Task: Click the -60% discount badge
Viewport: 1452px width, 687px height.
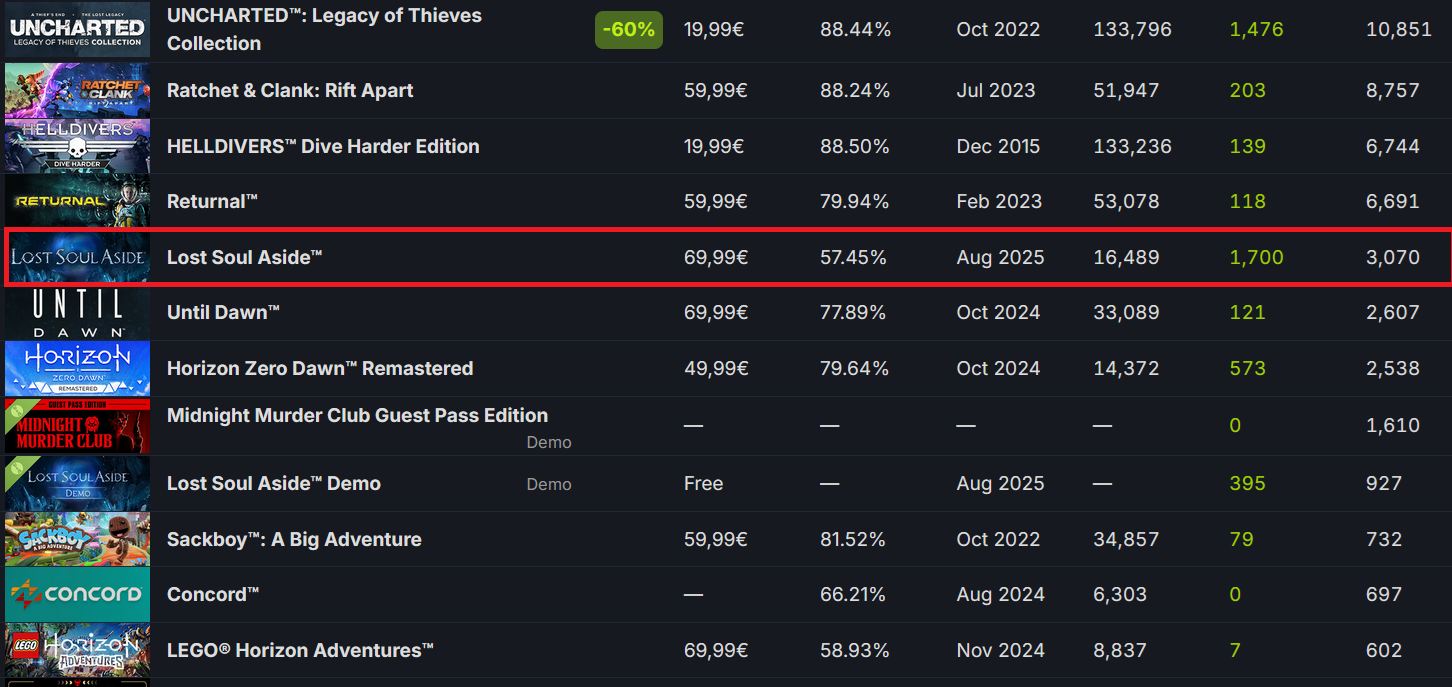Action: [x=629, y=30]
